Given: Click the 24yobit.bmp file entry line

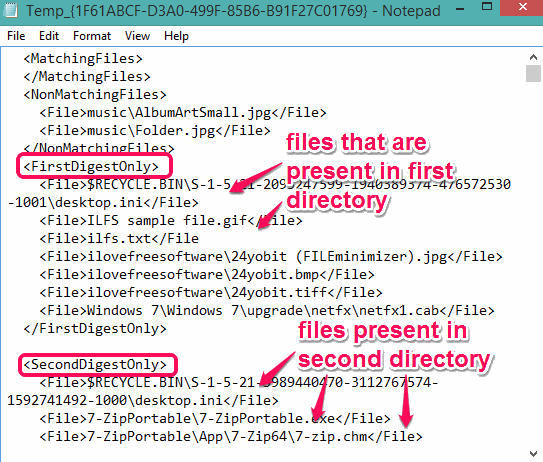Looking at the screenshot, I should click(207, 275).
